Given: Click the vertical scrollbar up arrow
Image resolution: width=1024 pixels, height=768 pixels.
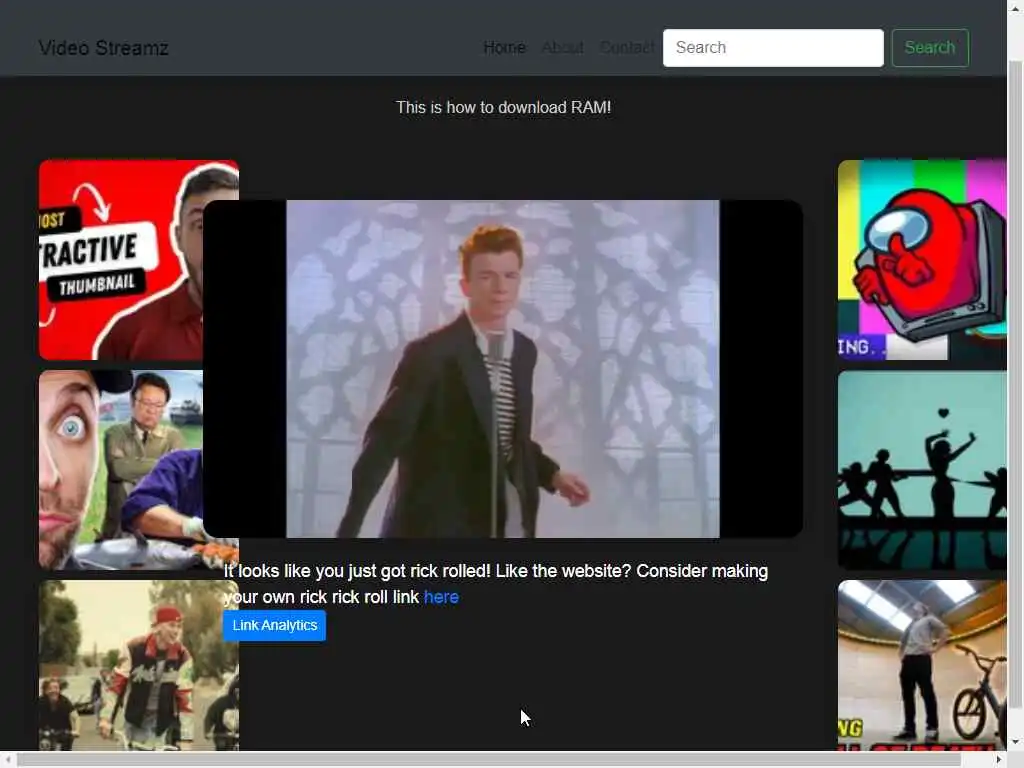Looking at the screenshot, I should point(1015,7).
